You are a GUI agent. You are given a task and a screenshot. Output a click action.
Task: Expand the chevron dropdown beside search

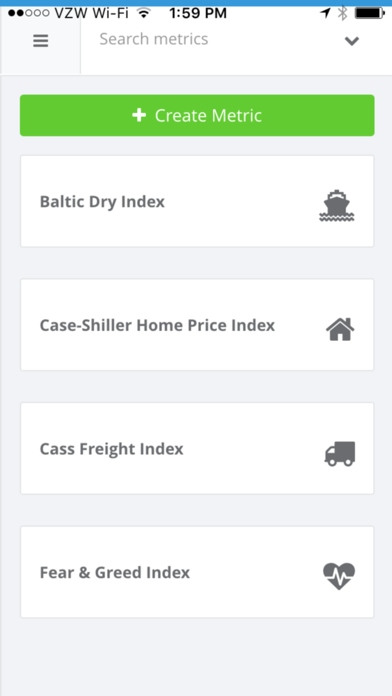[352, 41]
